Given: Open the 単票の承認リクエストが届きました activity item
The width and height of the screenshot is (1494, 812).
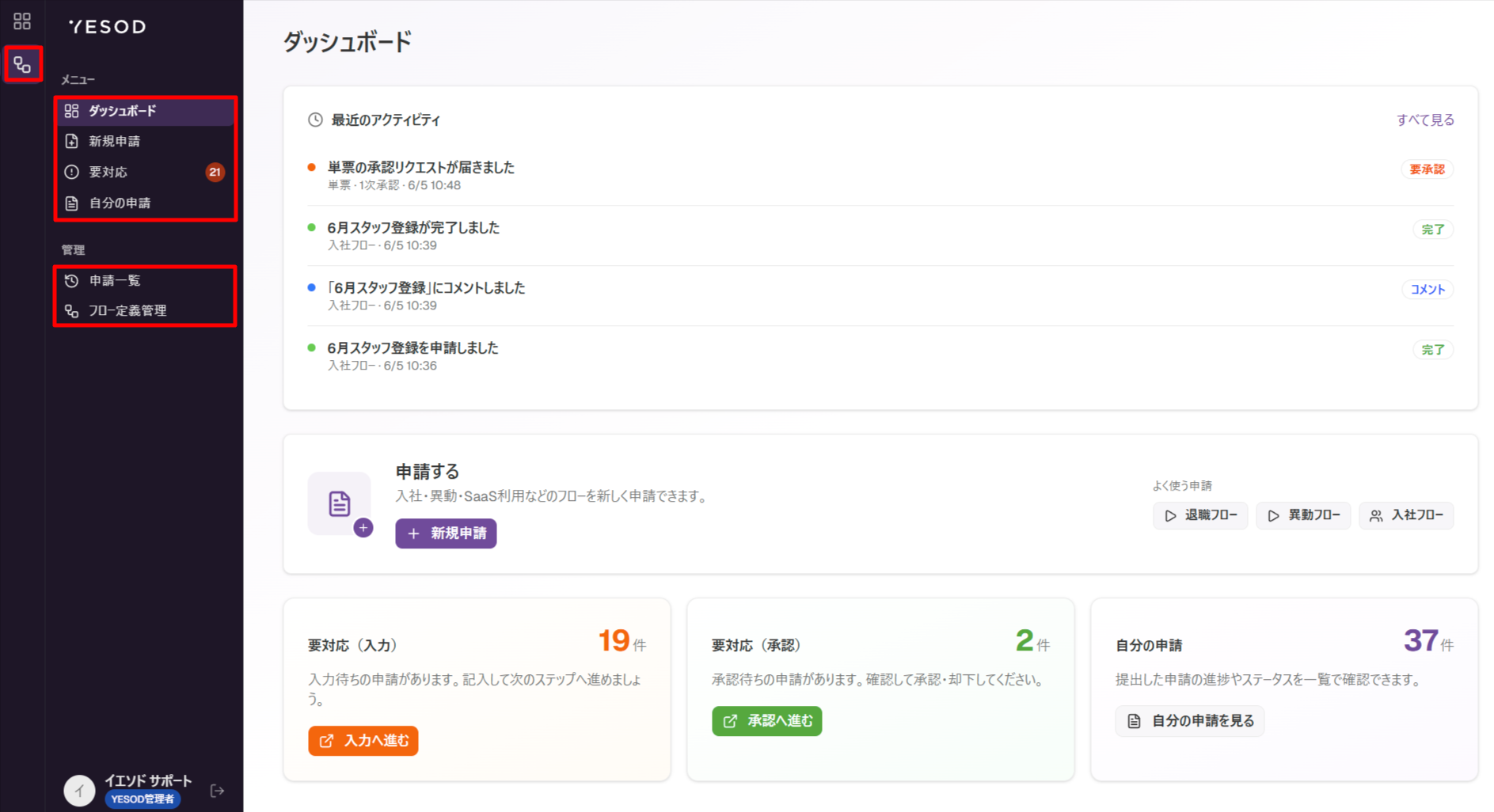Looking at the screenshot, I should (x=880, y=176).
